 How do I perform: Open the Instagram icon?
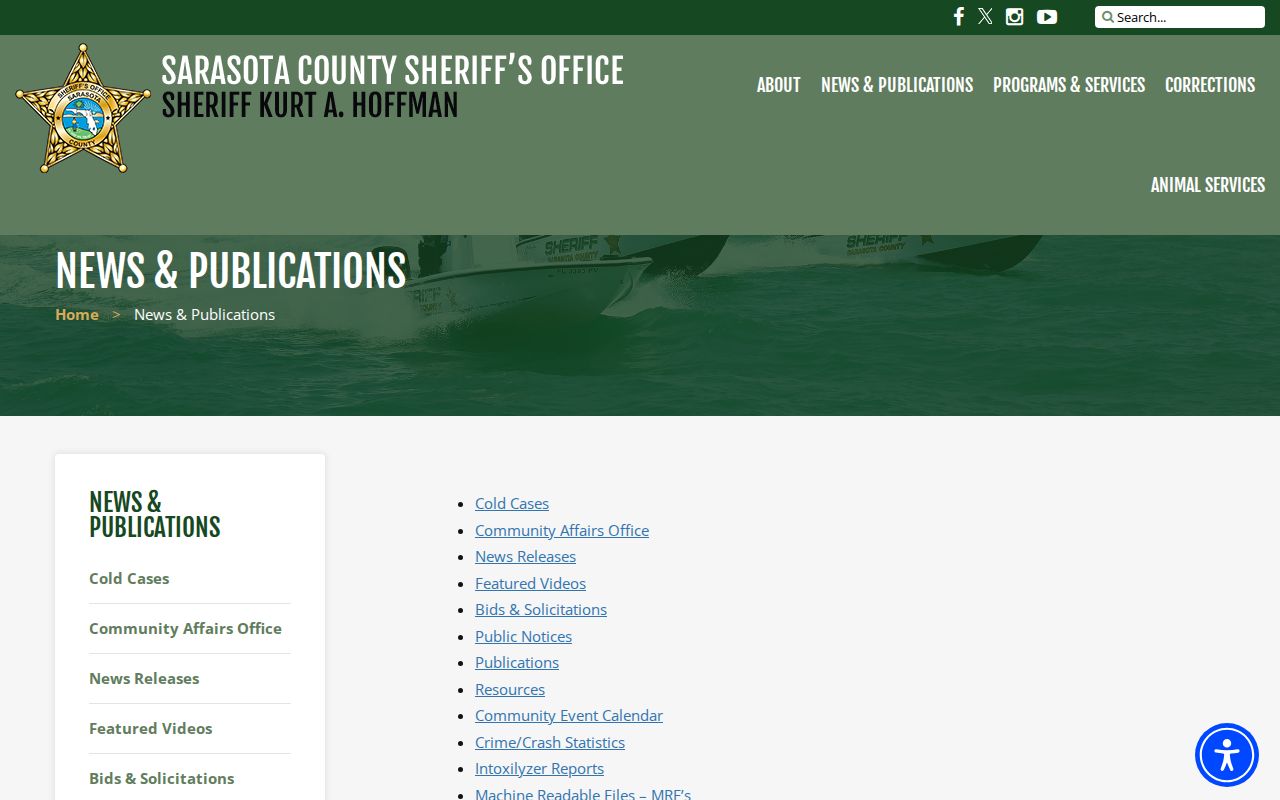click(1014, 16)
